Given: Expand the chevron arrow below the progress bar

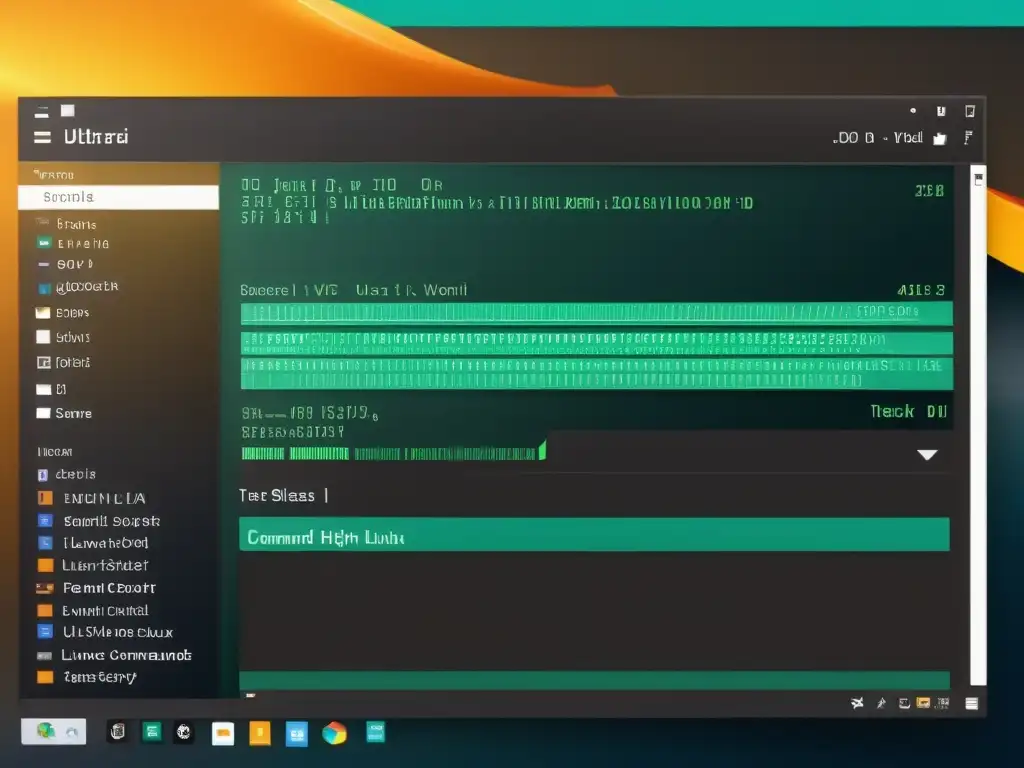Looking at the screenshot, I should pos(928,454).
